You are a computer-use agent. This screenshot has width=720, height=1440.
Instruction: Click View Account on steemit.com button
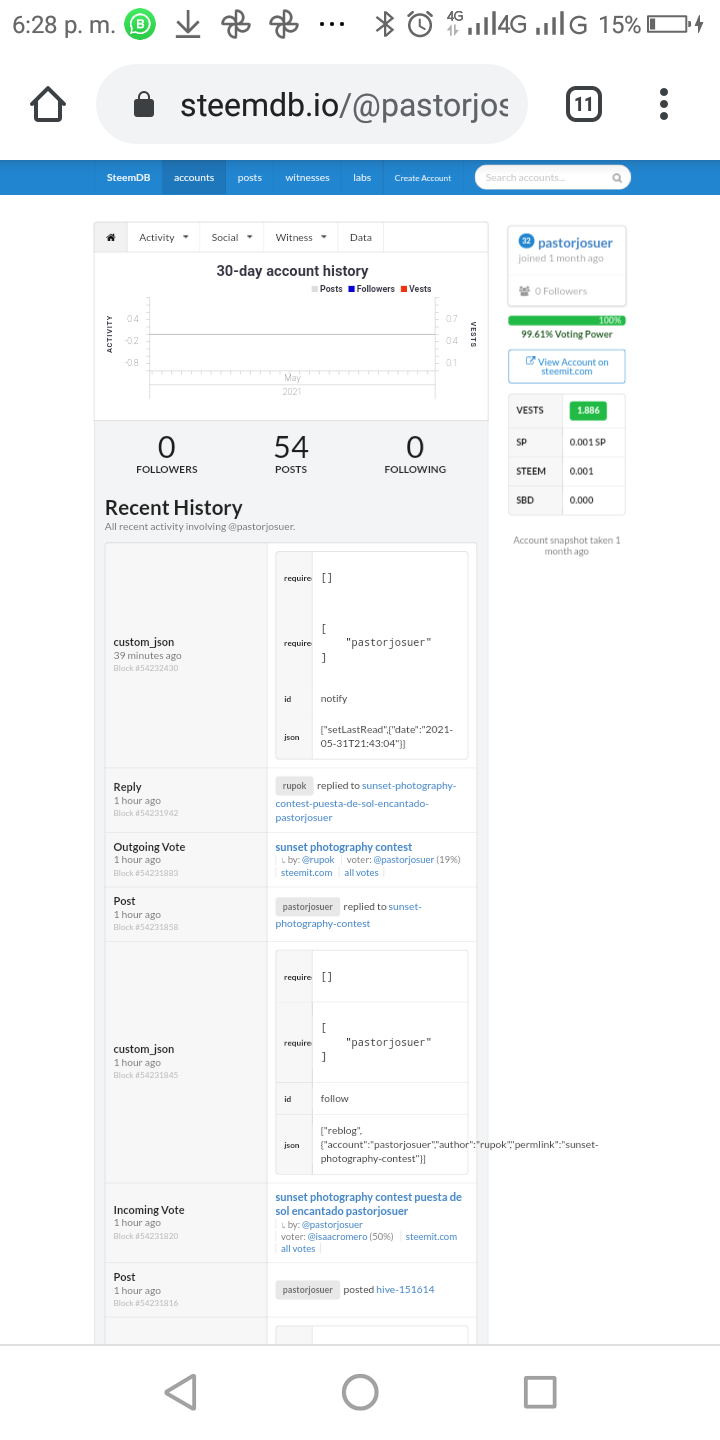point(567,366)
